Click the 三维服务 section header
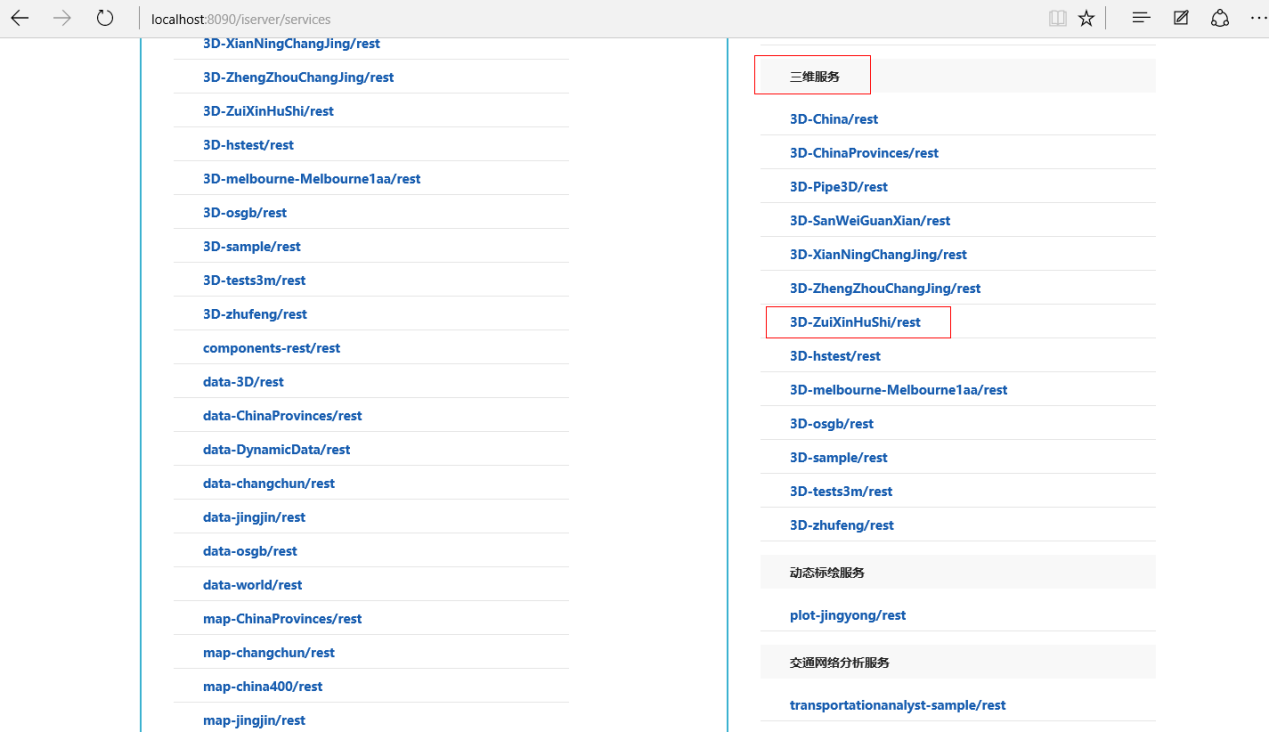1269x732 pixels. (x=814, y=76)
